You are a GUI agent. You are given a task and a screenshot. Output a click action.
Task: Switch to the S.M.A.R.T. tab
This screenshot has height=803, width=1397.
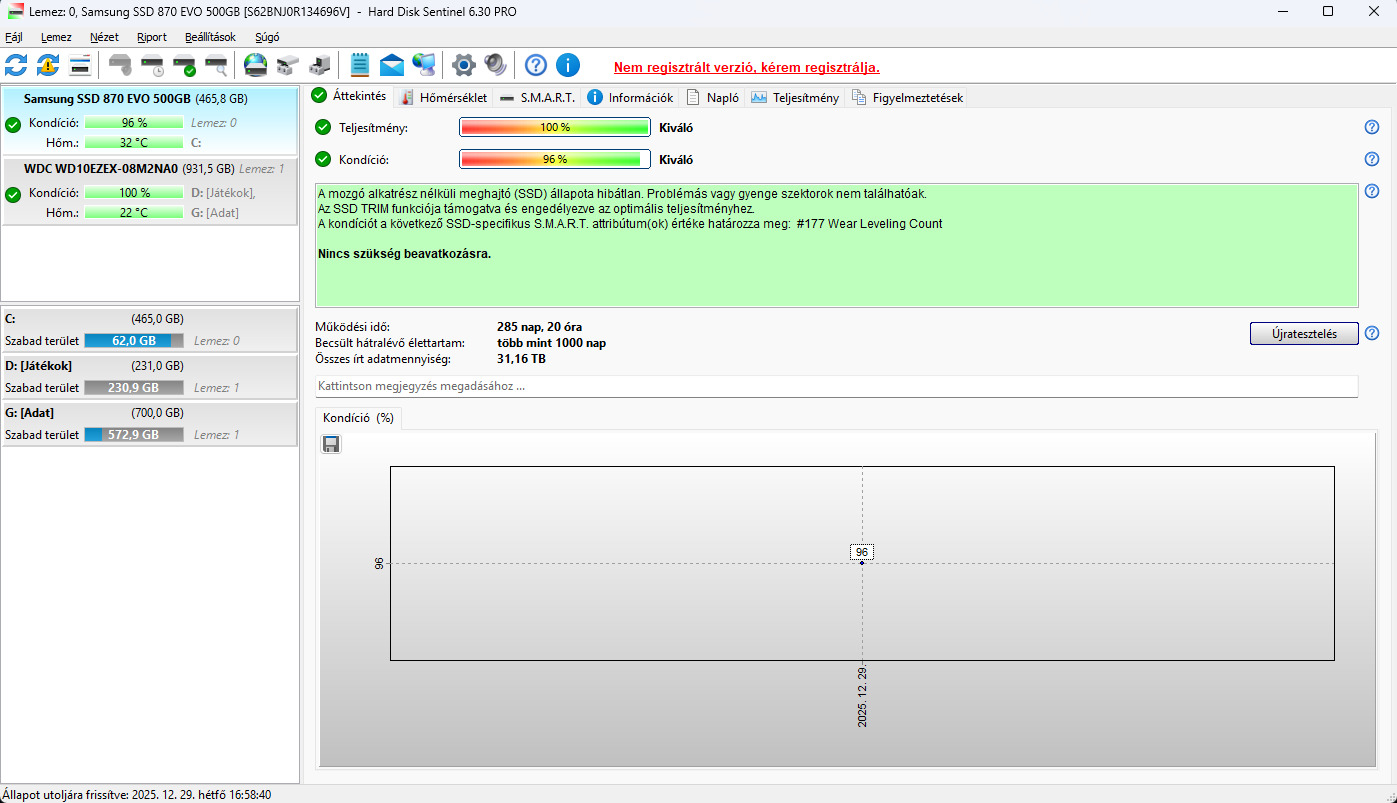coord(538,97)
